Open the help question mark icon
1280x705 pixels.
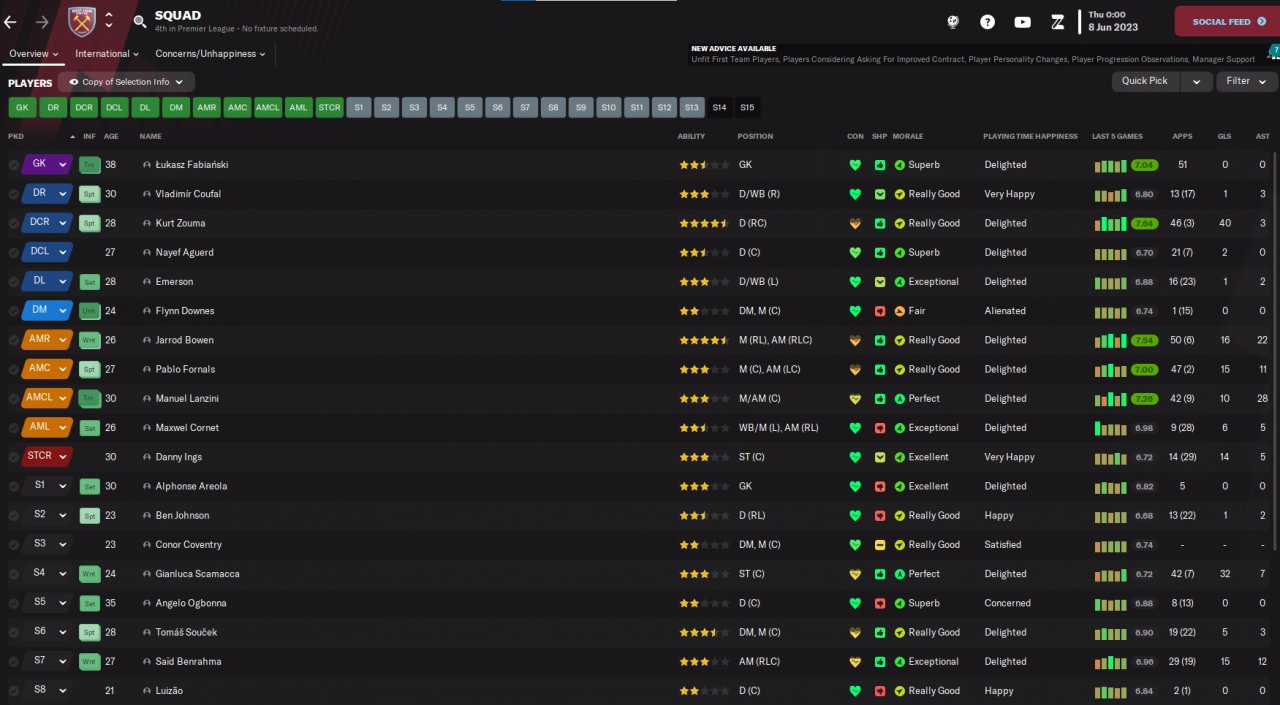coord(987,22)
